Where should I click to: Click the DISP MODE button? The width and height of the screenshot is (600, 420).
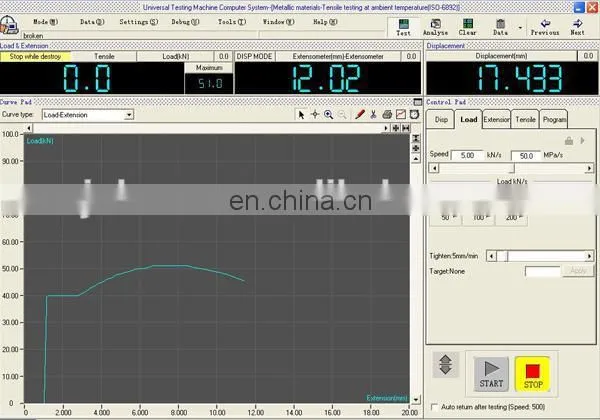click(254, 57)
